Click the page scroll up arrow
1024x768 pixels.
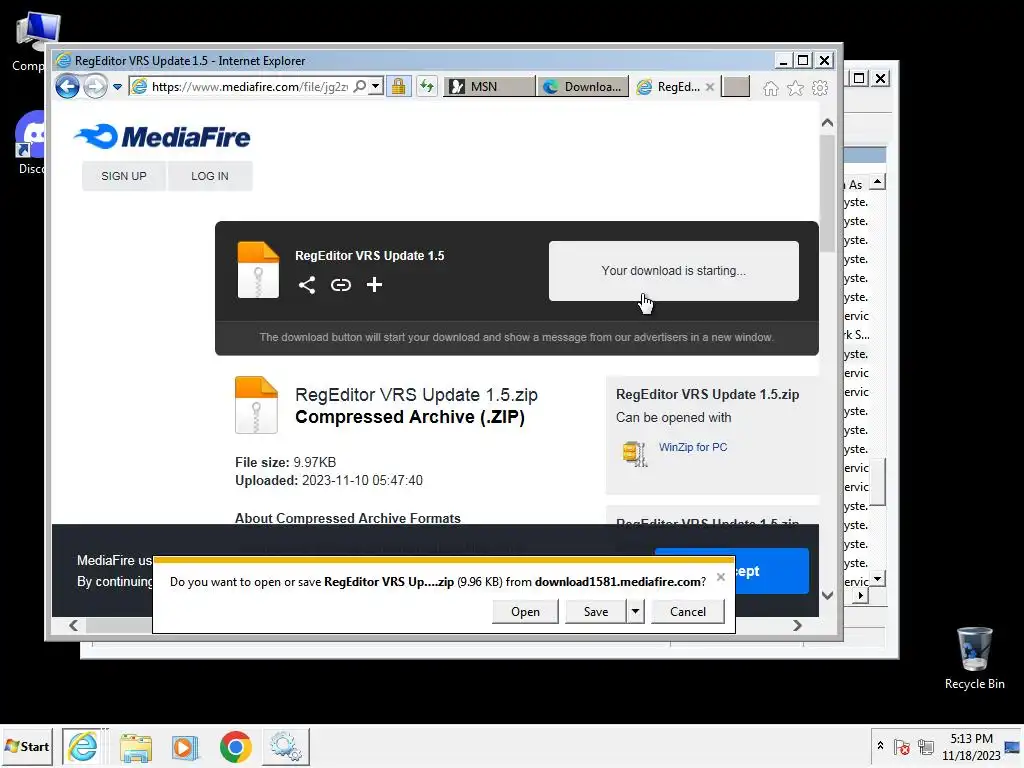(x=827, y=123)
